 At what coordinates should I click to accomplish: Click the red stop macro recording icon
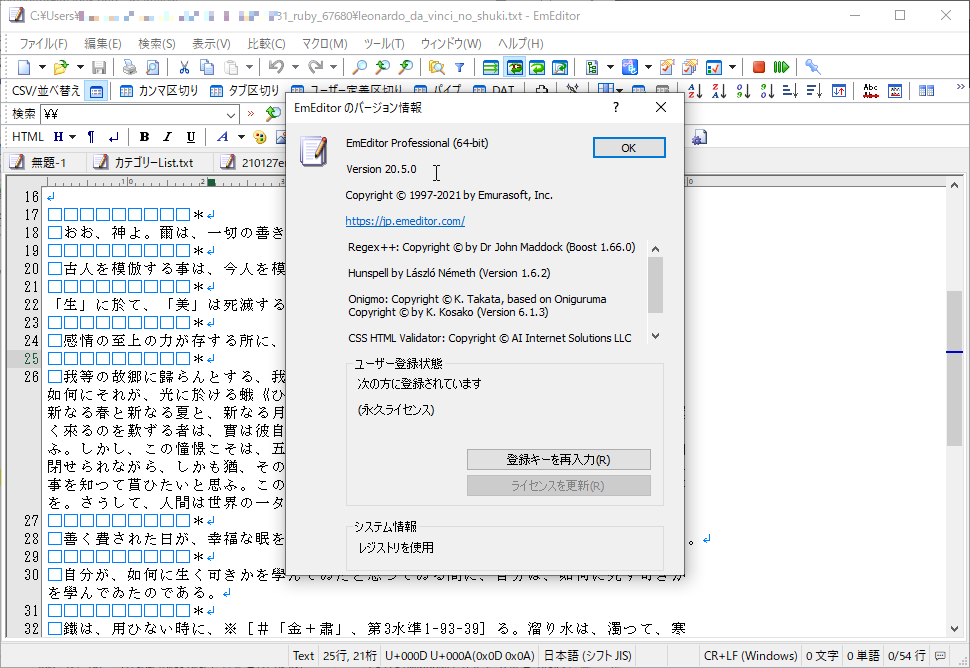pos(758,67)
